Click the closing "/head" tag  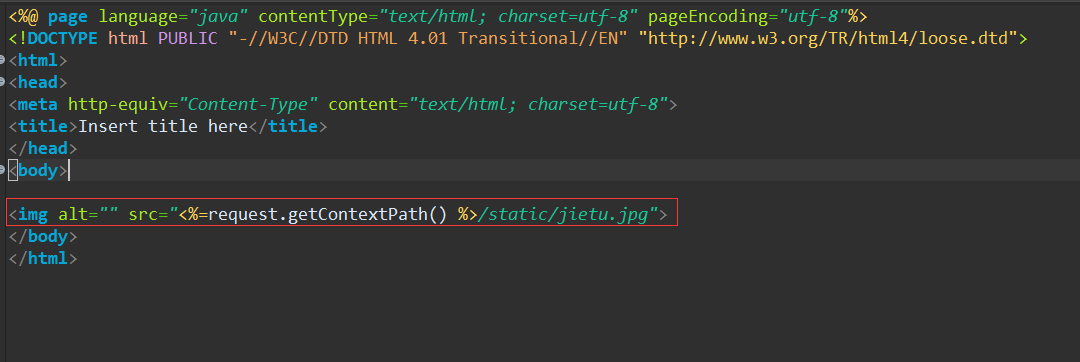pos(43,149)
